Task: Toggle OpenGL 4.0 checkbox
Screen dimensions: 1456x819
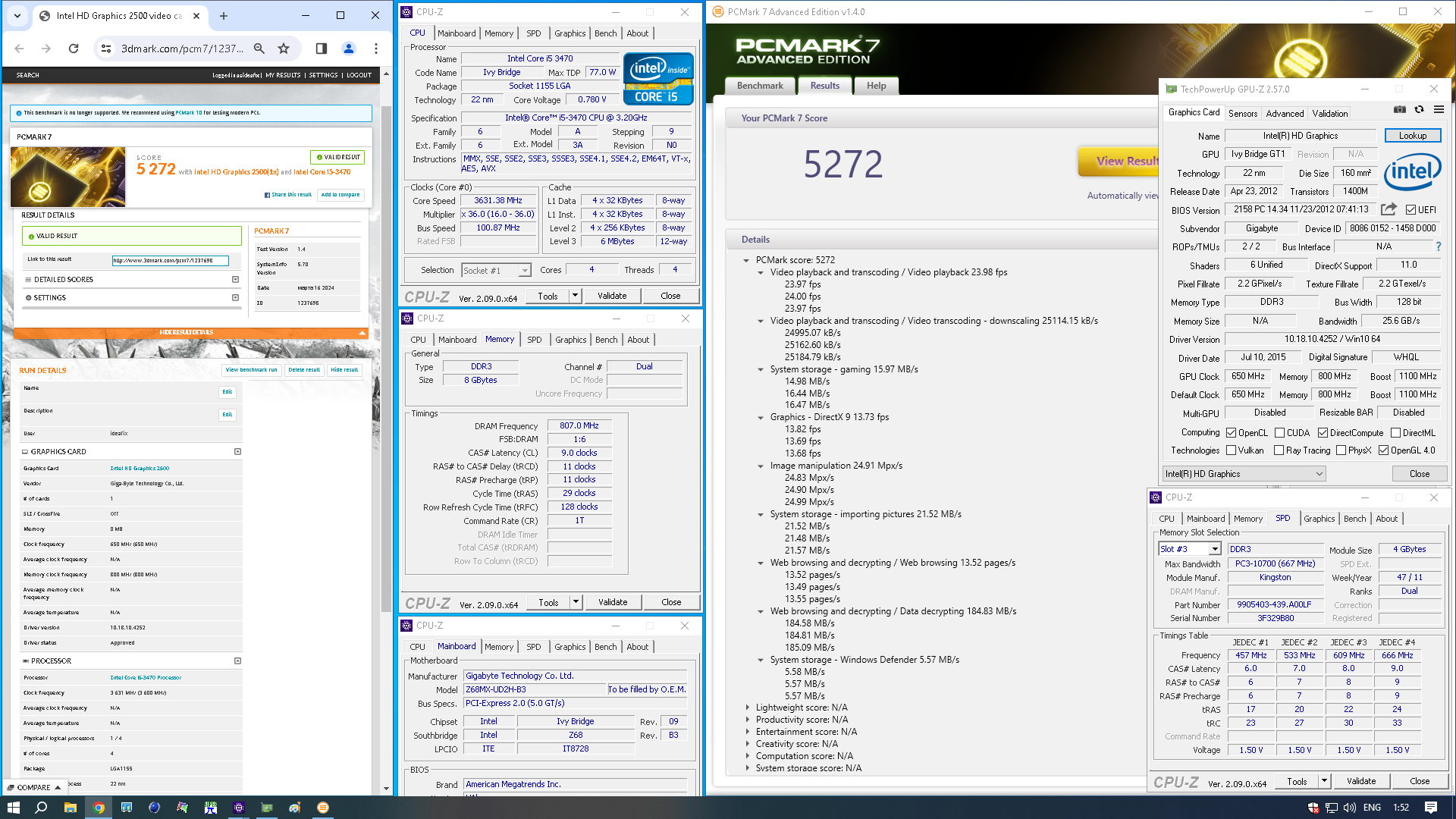Action: pos(1384,450)
